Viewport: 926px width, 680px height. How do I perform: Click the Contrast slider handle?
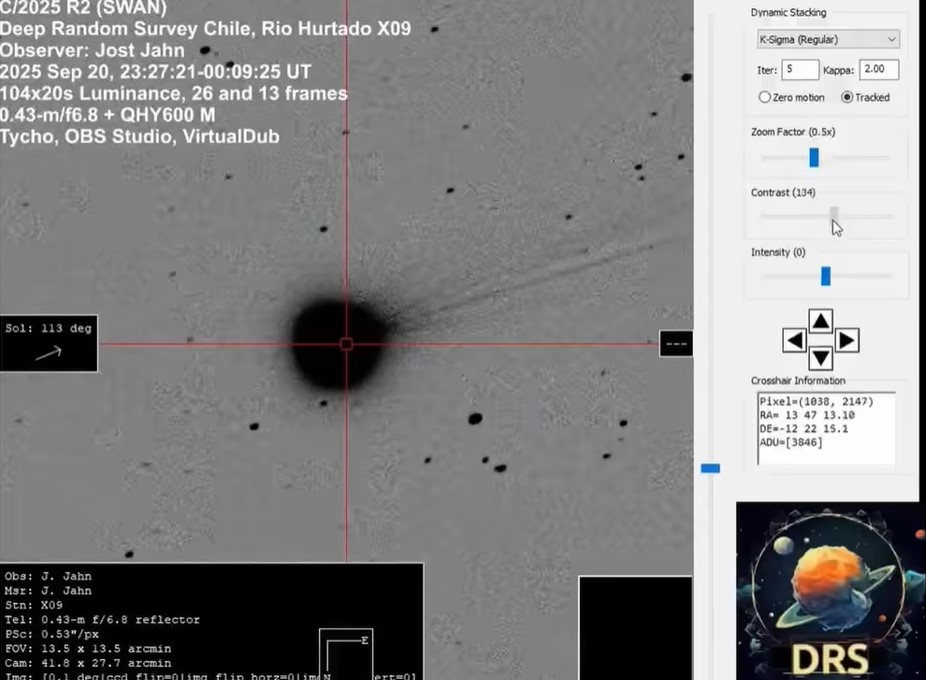[834, 216]
